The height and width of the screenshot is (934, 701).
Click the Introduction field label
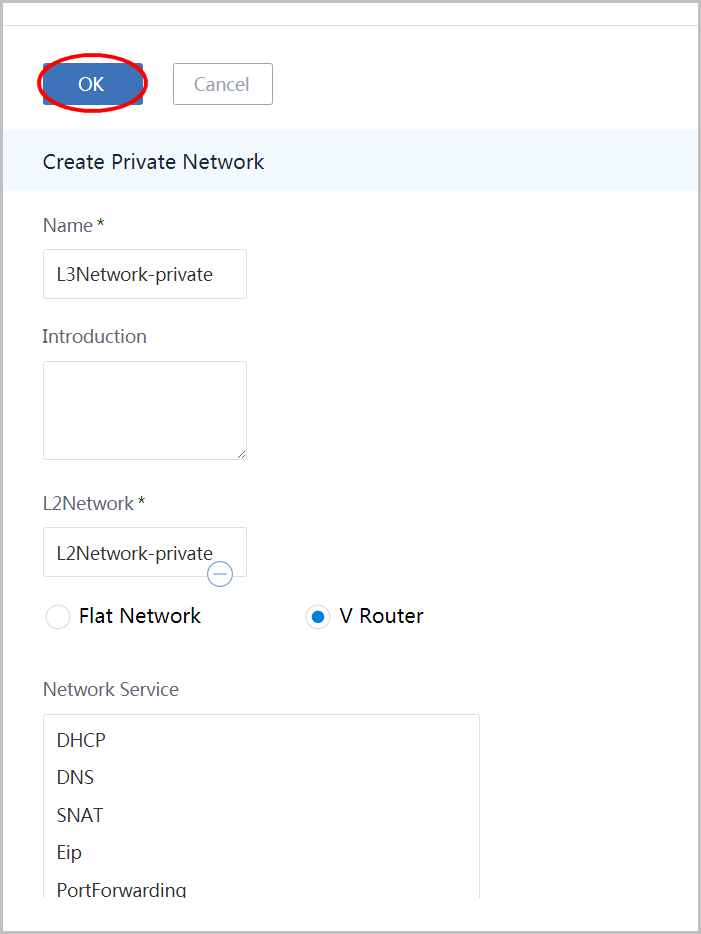point(94,337)
